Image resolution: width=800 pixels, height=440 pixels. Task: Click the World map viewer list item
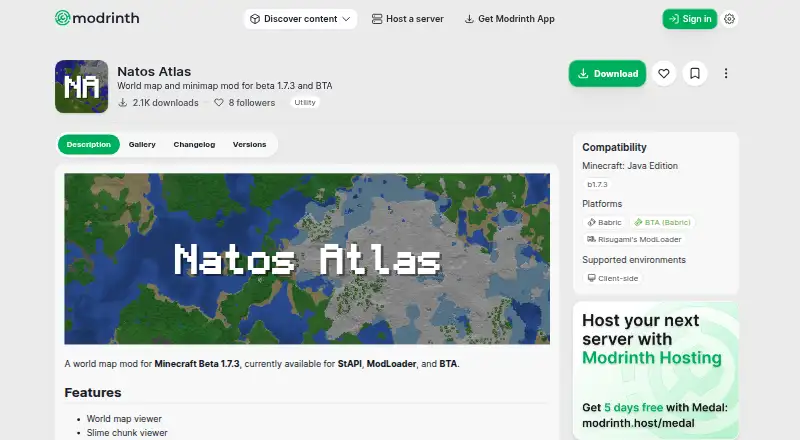124,419
